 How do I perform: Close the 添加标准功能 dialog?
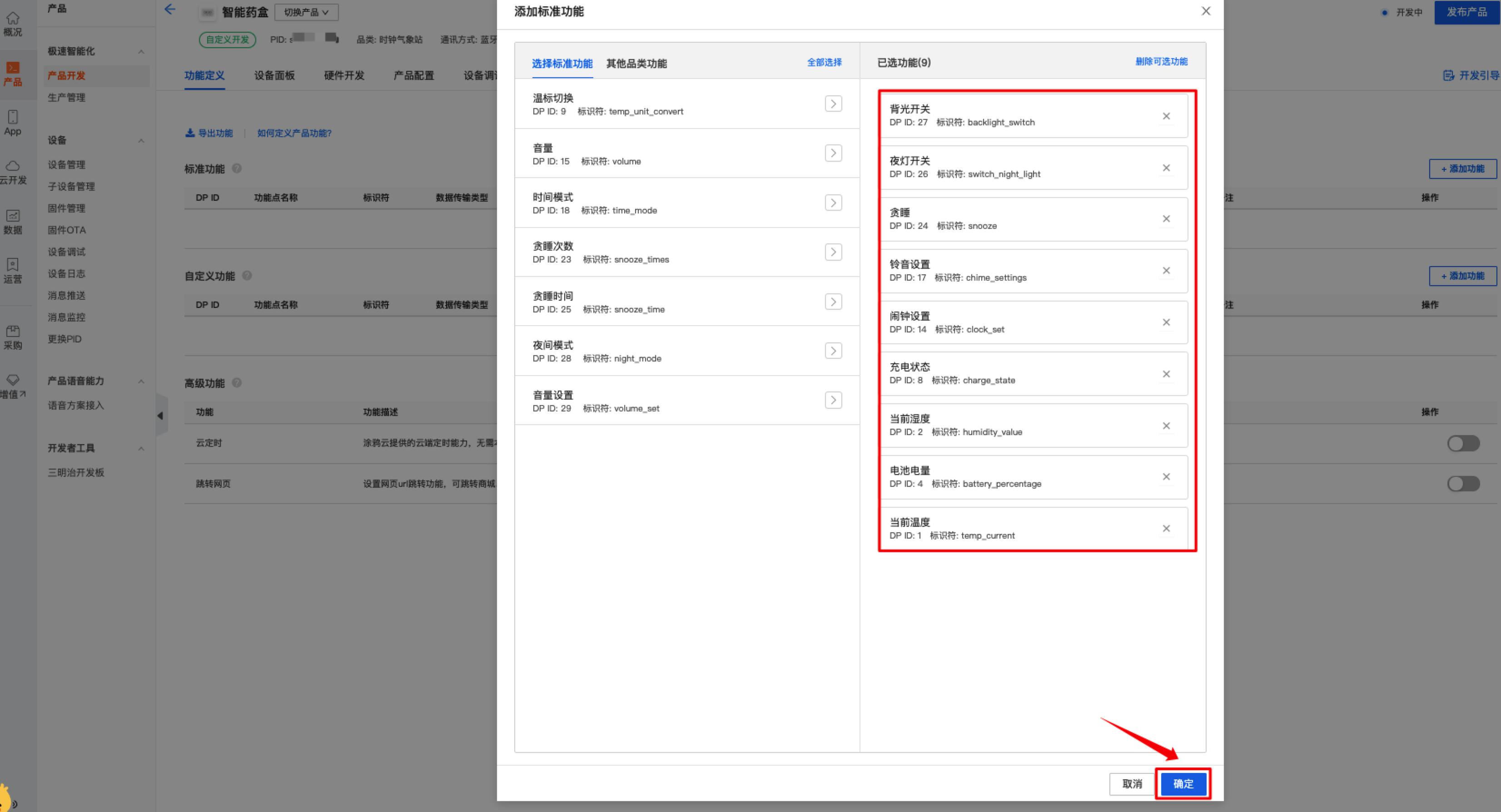pos(1206,11)
